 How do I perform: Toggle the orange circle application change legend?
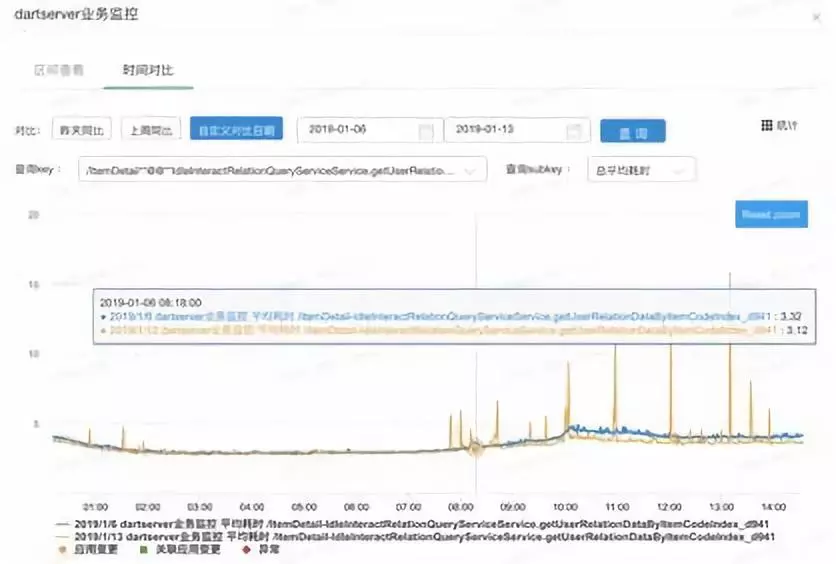click(x=89, y=549)
